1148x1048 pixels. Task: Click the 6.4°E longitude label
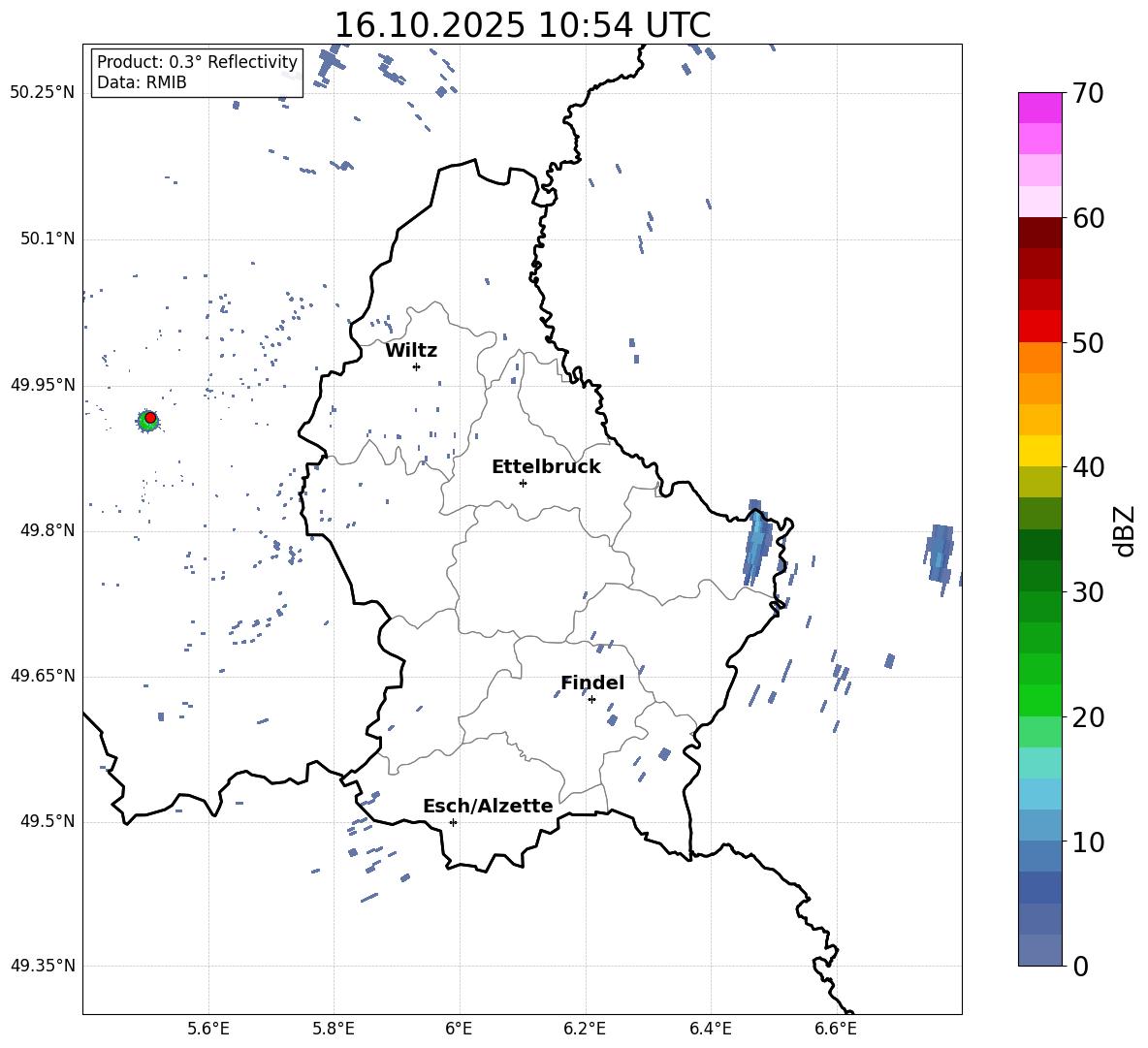(710, 1029)
